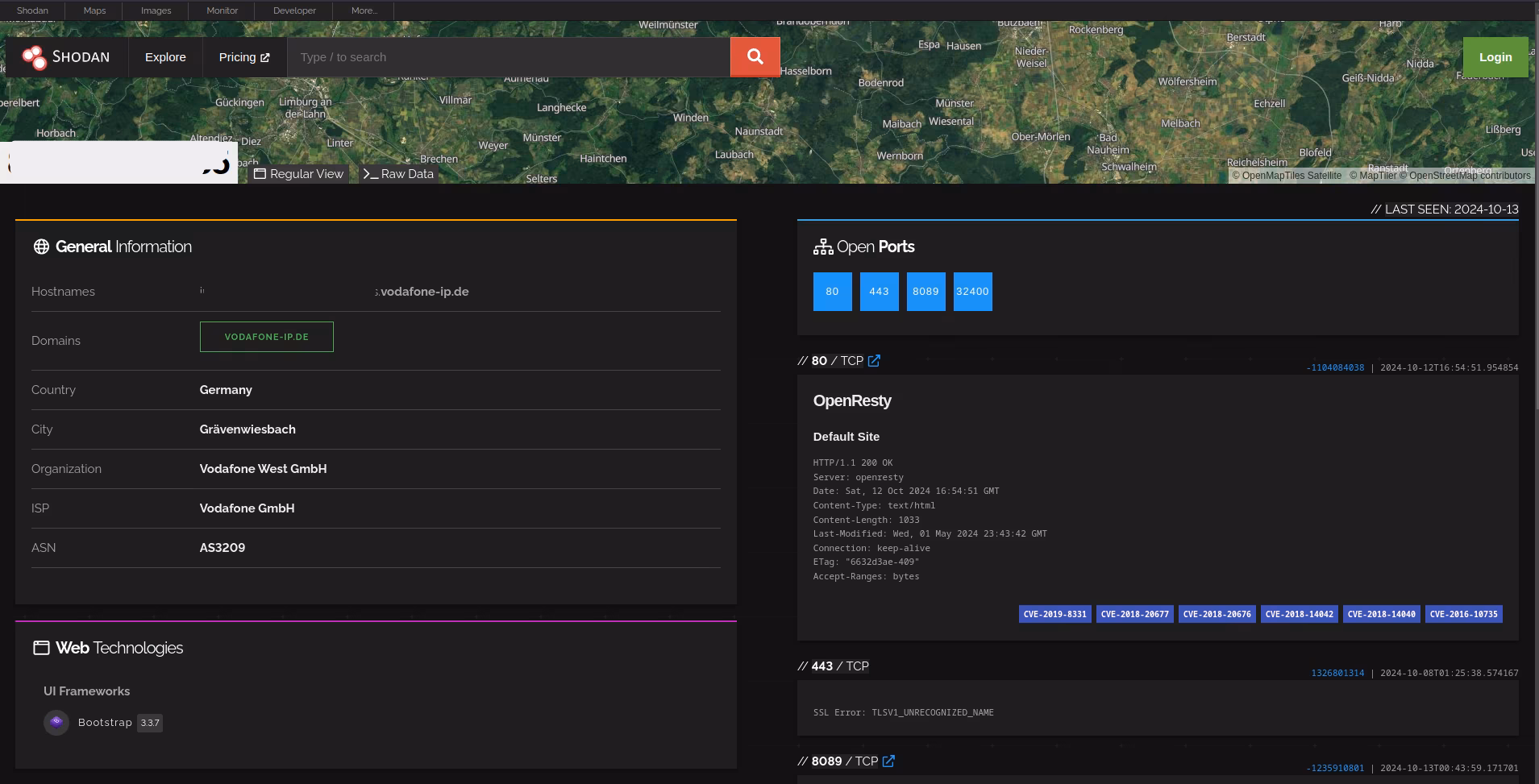Click the Bootstrap technology label

click(105, 723)
